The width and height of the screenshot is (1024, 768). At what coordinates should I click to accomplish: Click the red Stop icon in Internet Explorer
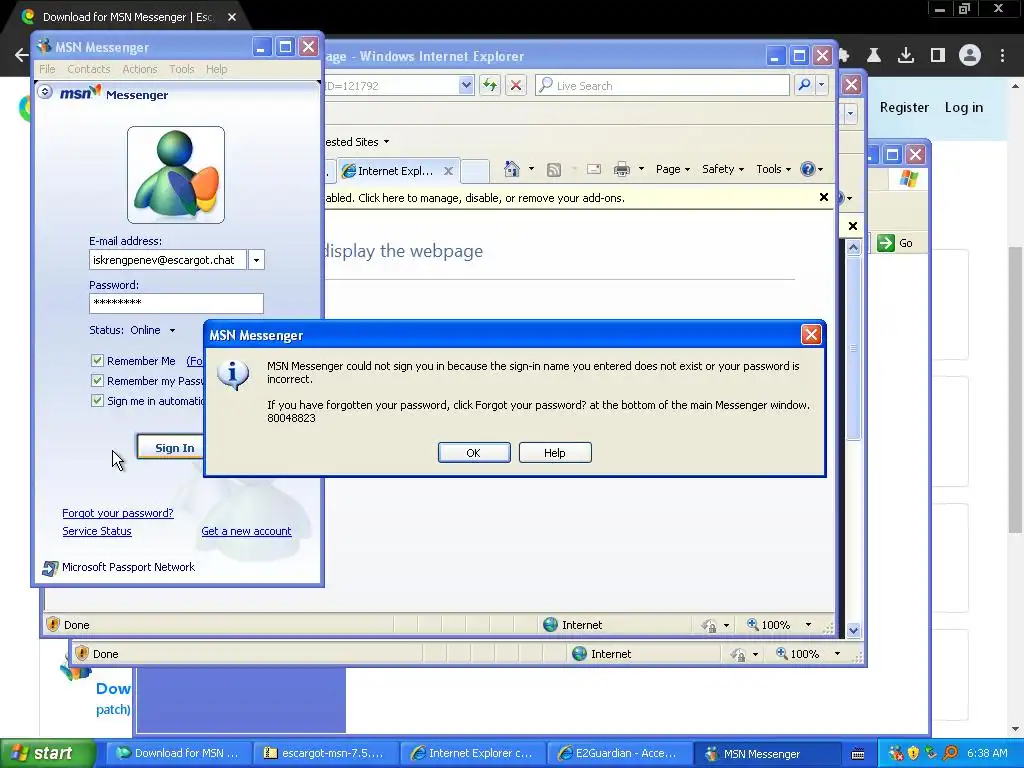pos(516,85)
